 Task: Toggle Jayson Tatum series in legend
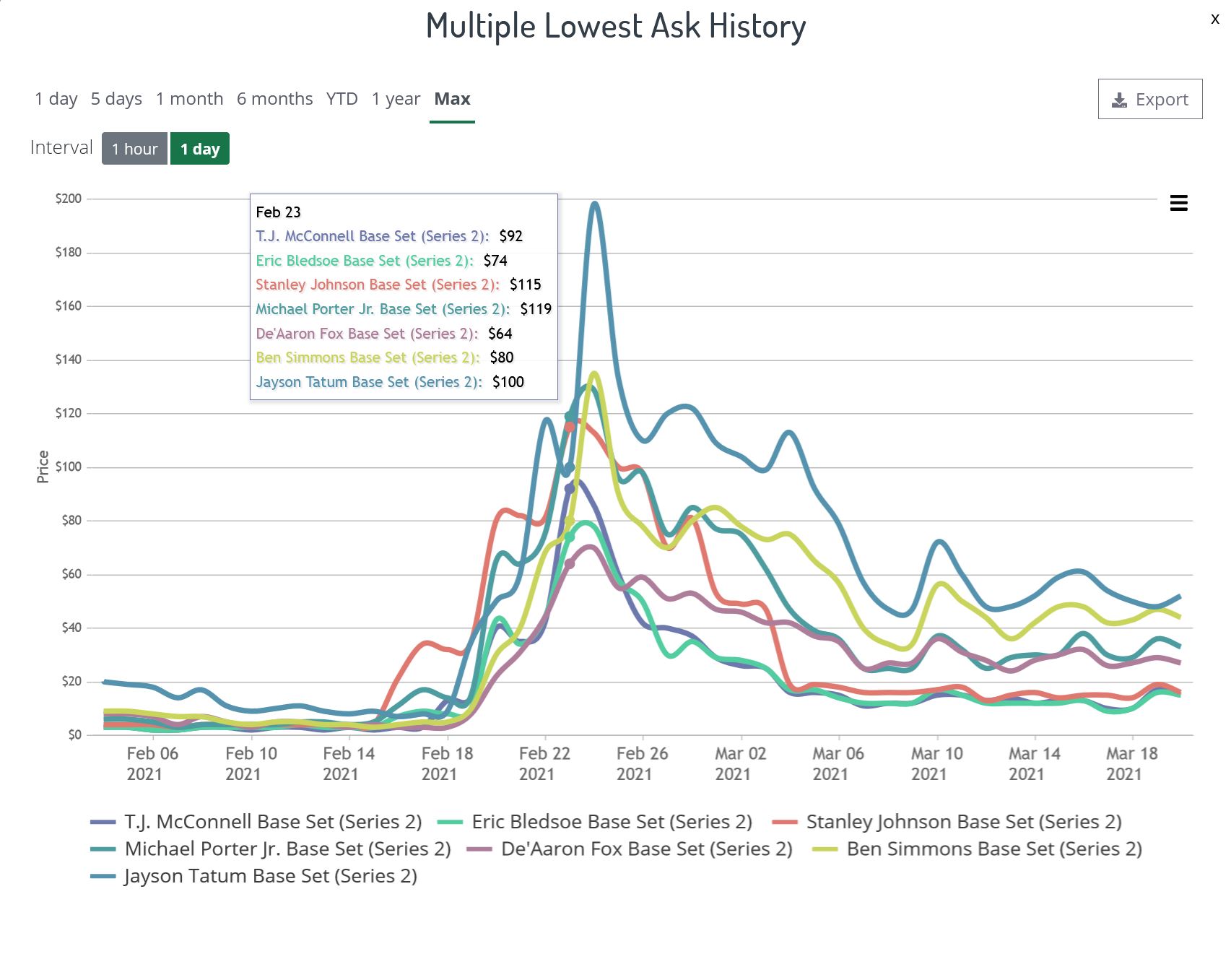point(254,876)
